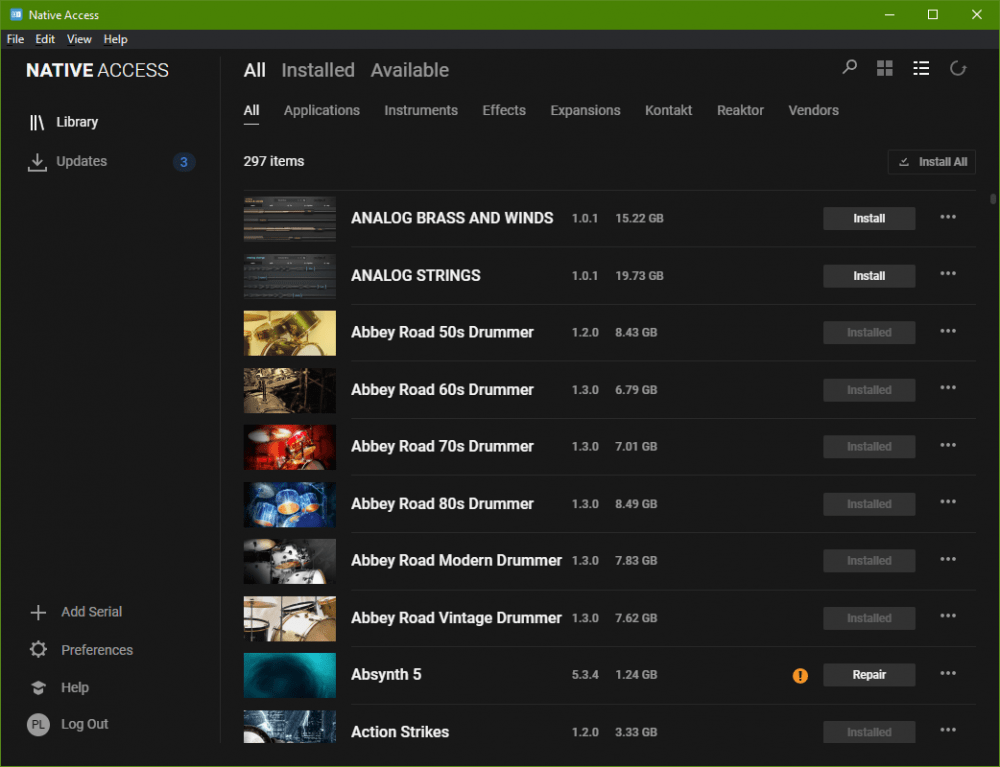
Task: Filter by Kontakt category
Action: 668,110
